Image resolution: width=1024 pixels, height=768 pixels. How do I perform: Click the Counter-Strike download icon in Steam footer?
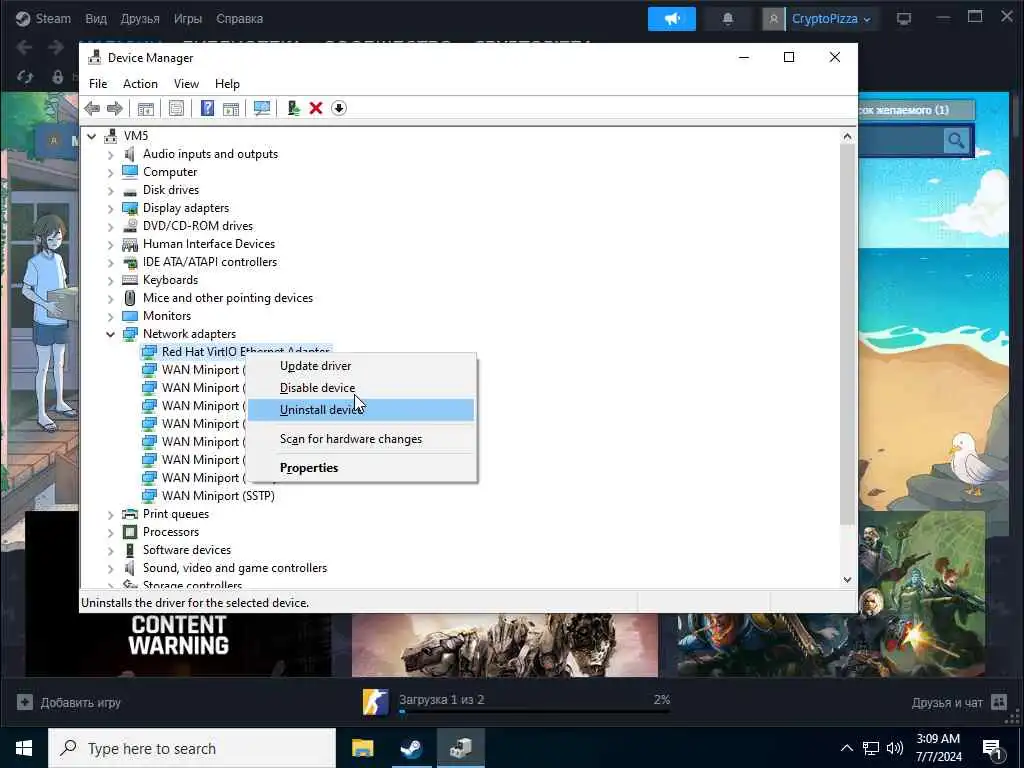coord(376,703)
